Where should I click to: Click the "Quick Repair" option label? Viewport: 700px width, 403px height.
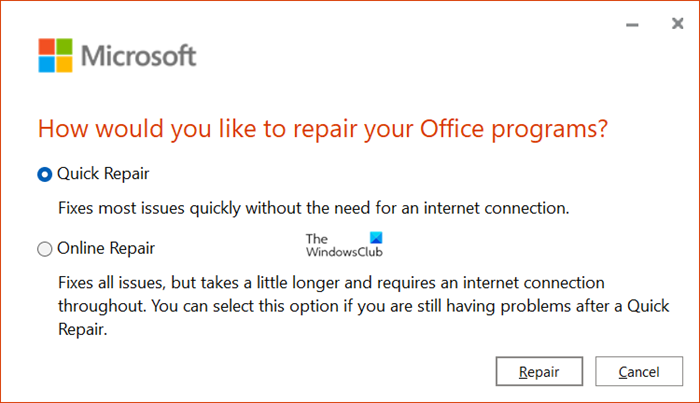(104, 174)
